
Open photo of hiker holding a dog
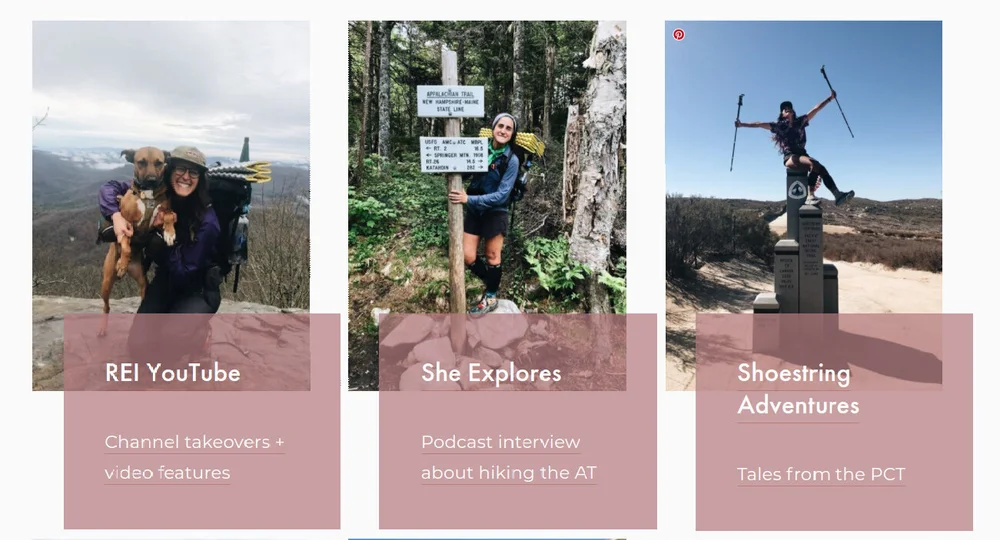point(171,167)
